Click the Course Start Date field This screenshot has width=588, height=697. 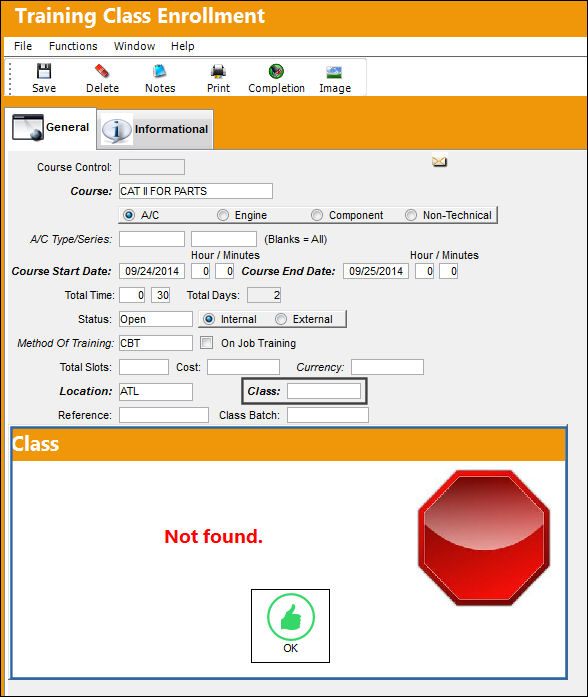click(x=152, y=271)
